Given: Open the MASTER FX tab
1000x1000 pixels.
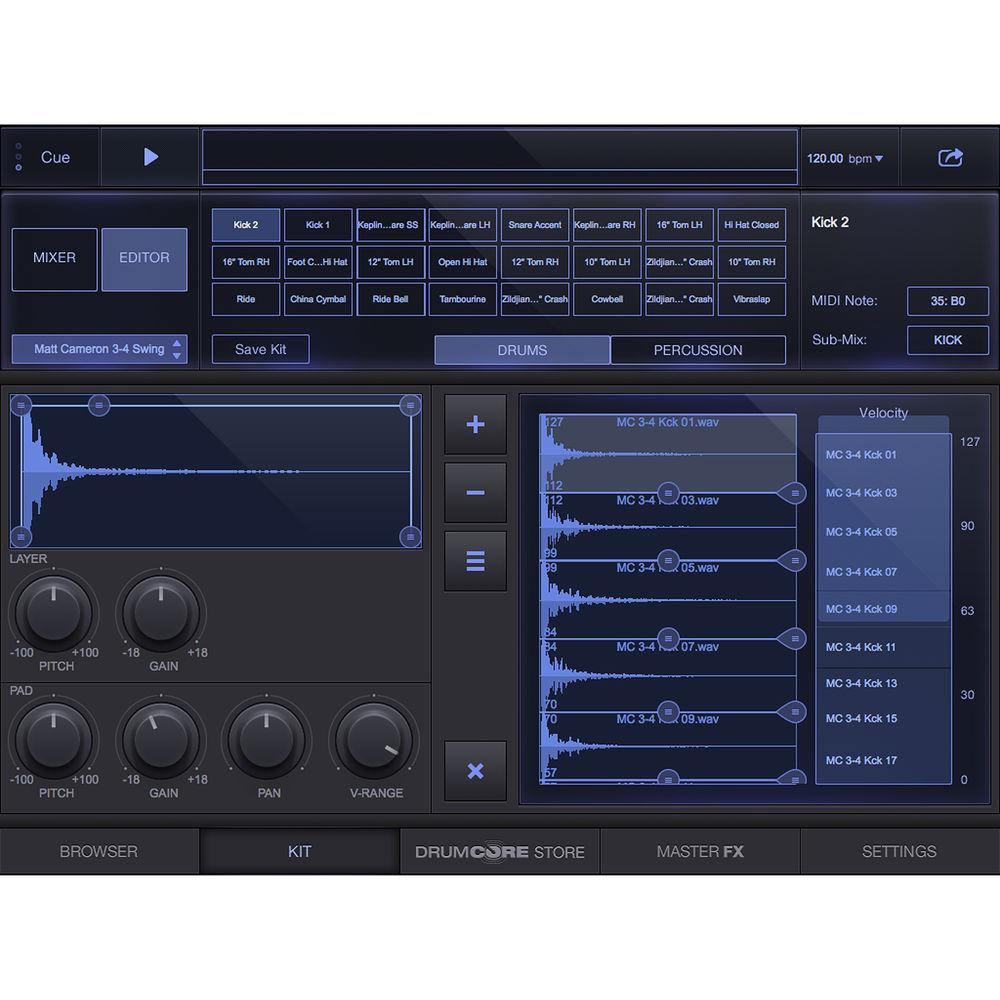Looking at the screenshot, I should tap(699, 851).
